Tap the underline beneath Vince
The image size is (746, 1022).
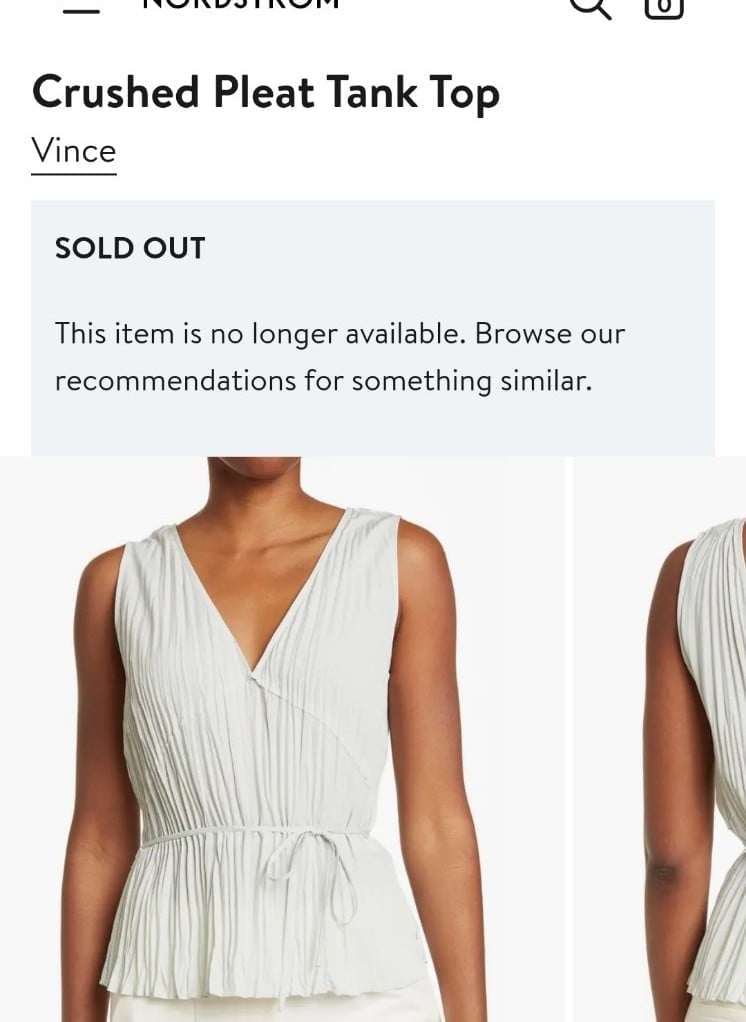[x=74, y=174]
